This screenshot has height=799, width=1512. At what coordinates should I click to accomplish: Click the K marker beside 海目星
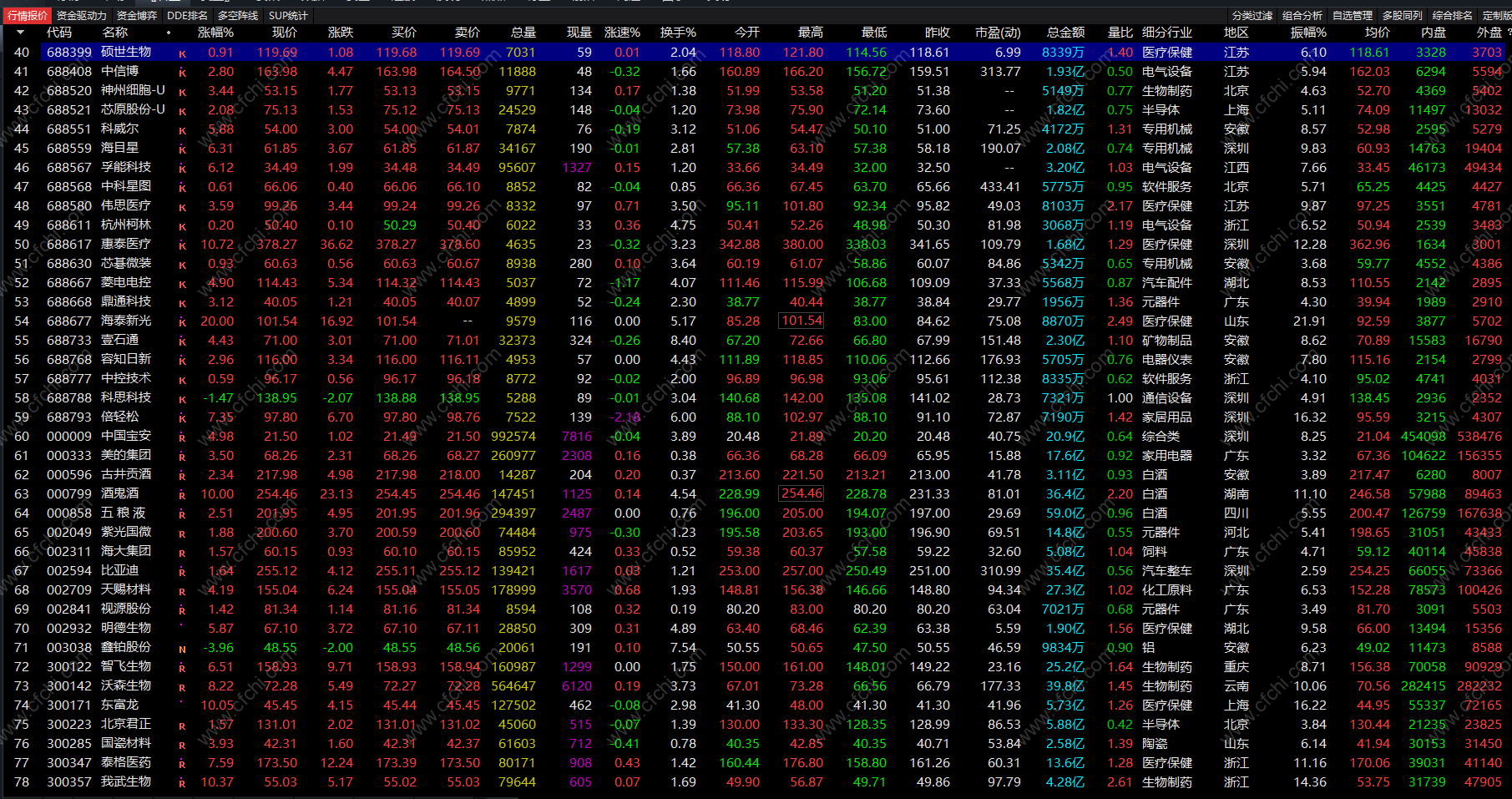pyautogui.click(x=182, y=149)
